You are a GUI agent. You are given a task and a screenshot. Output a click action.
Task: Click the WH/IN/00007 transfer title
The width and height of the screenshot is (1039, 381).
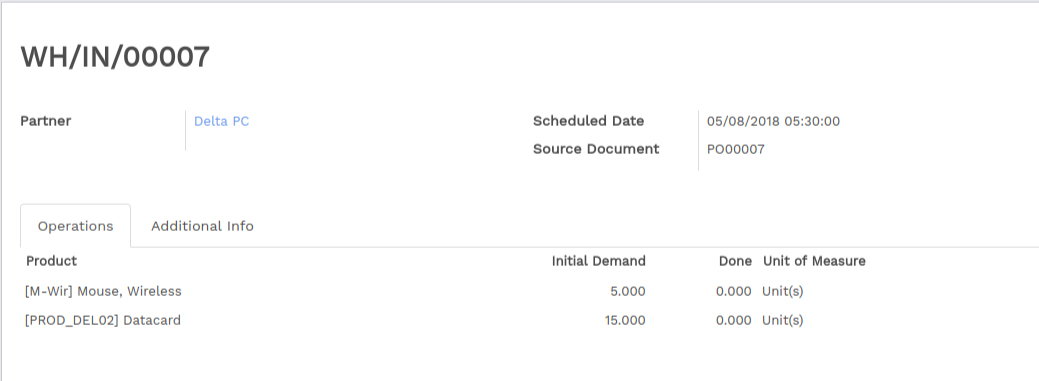[115, 57]
